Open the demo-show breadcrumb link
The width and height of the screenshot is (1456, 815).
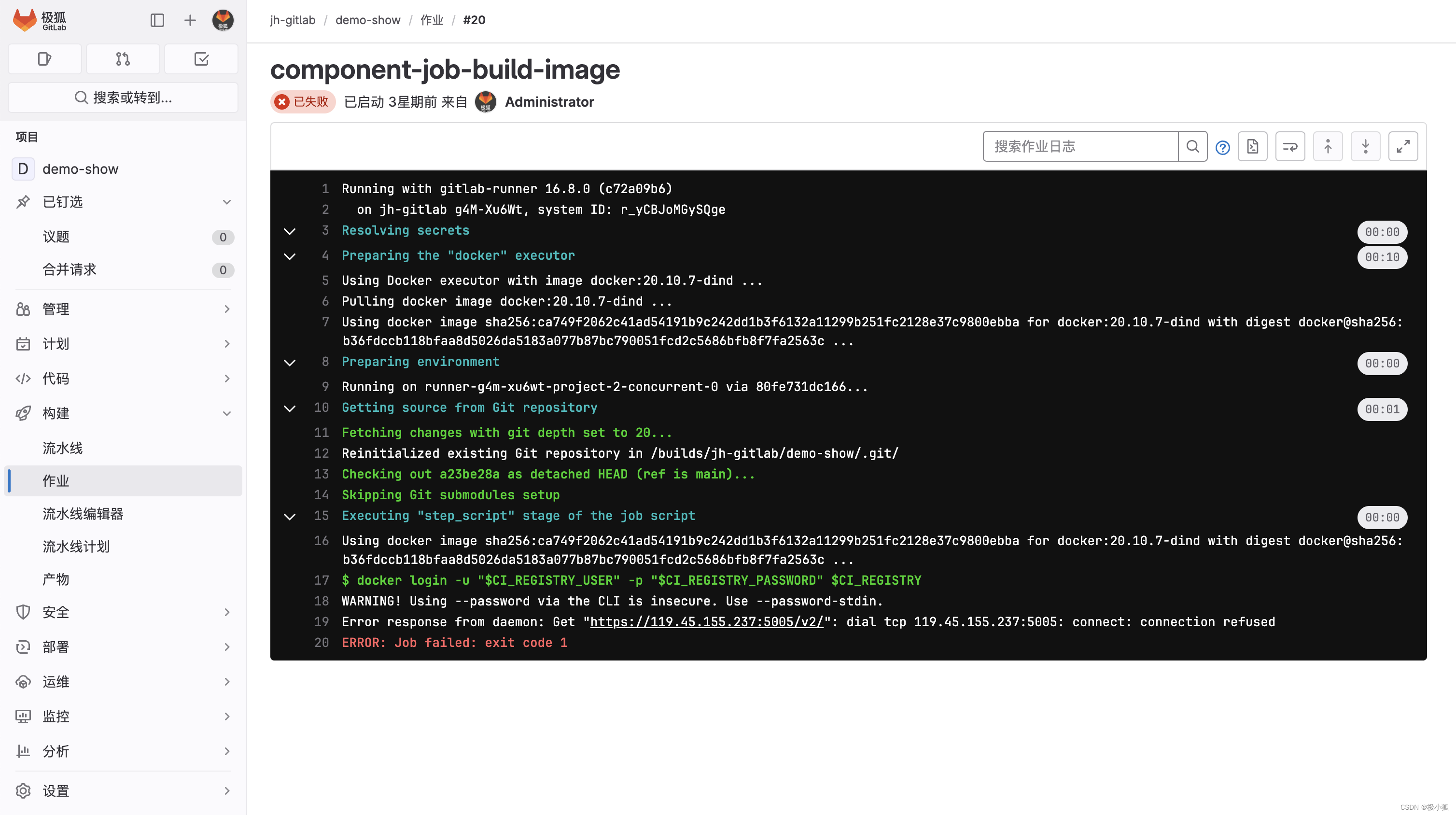coord(367,20)
